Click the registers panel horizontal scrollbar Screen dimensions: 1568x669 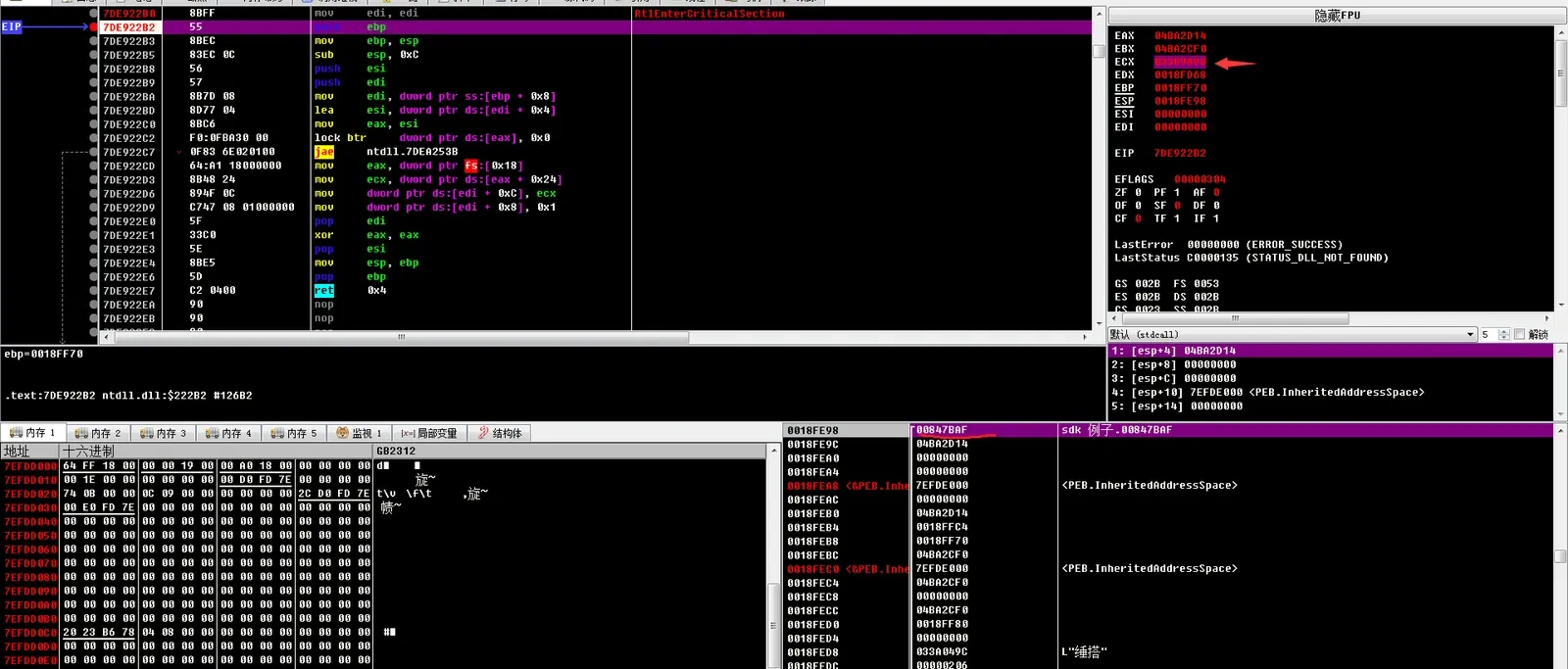[x=1234, y=318]
